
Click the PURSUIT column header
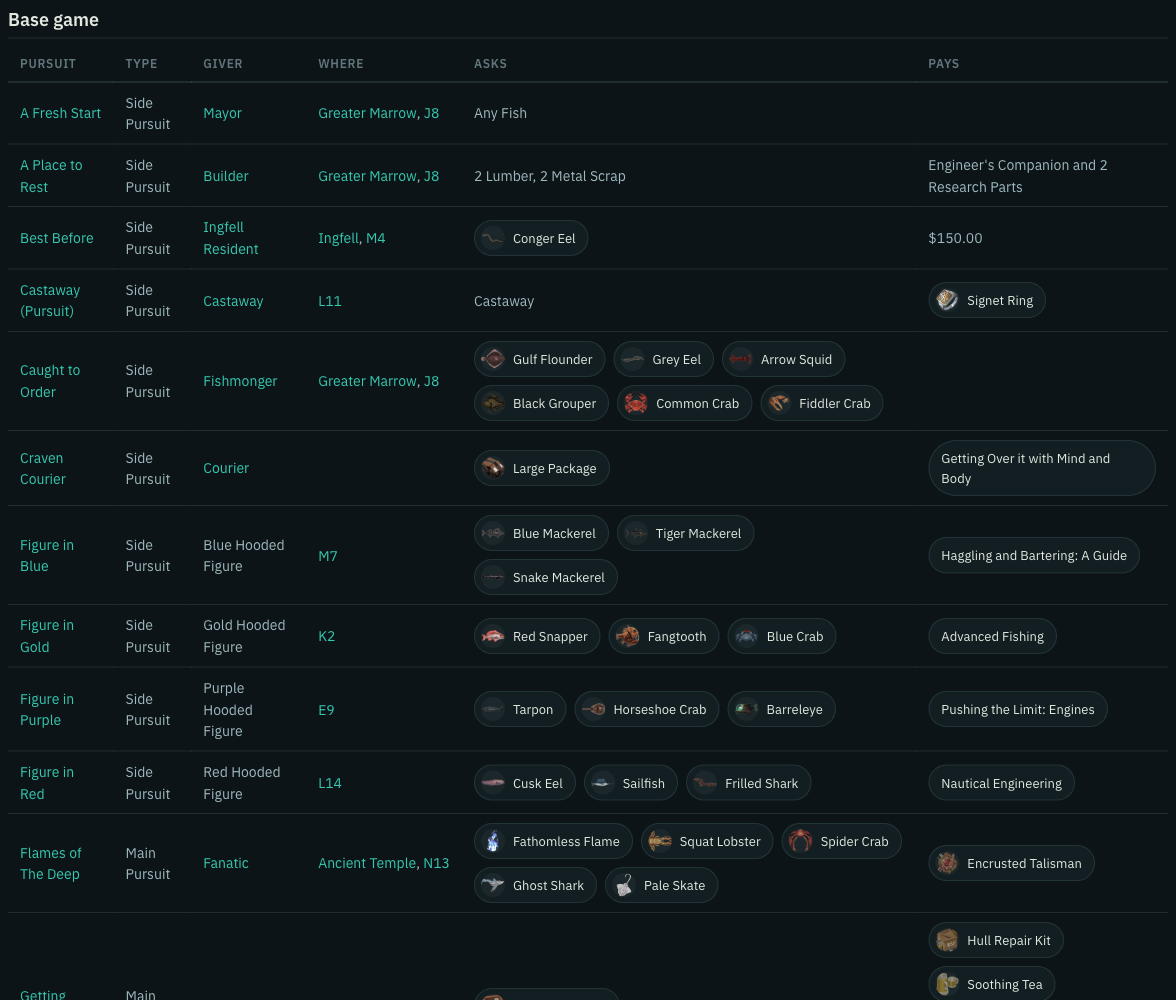[48, 64]
